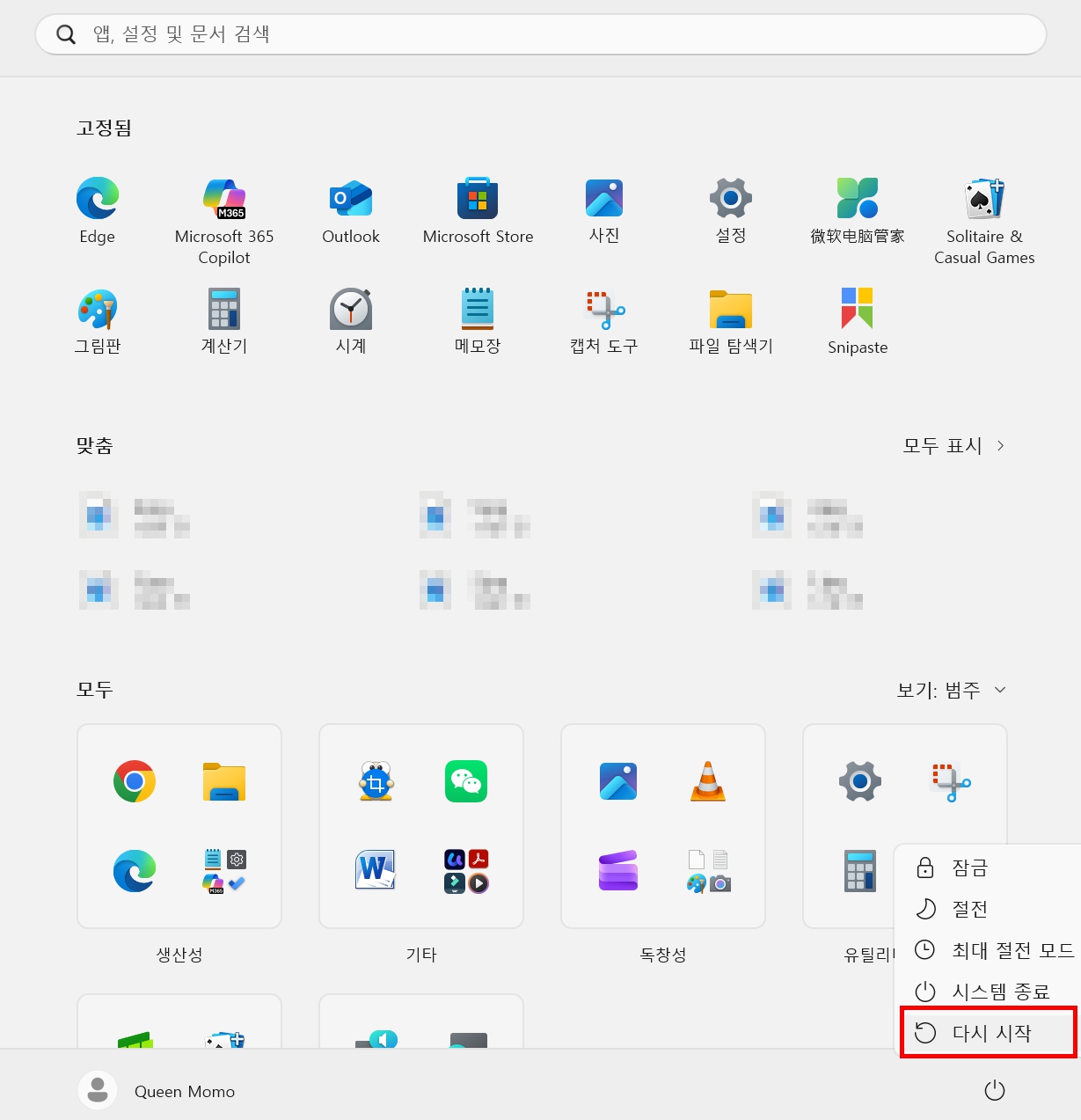Open Calculator icon in 유틸리티 group

point(860,871)
